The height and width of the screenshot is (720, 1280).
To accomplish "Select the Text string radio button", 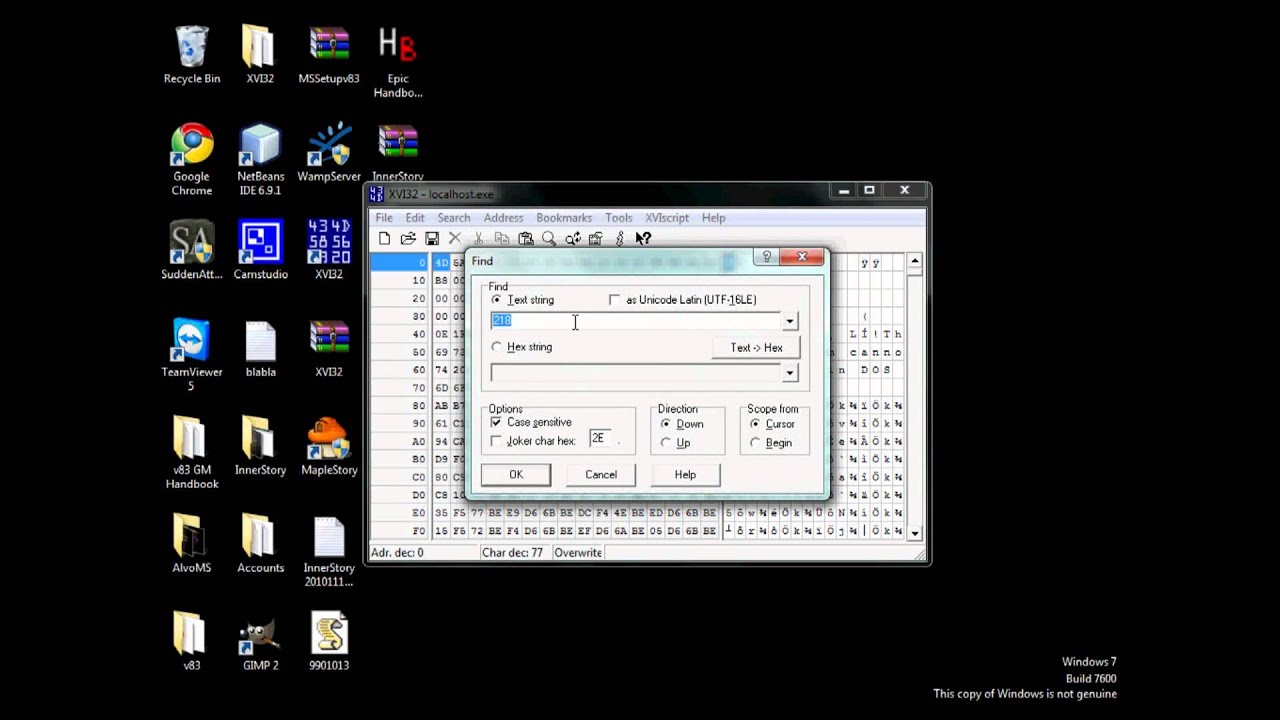I will tap(497, 300).
